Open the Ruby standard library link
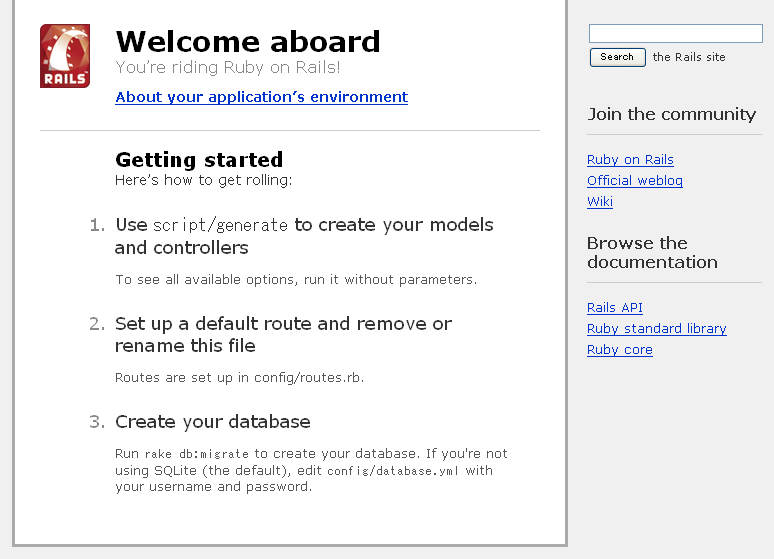The height and width of the screenshot is (559, 774). tap(657, 329)
